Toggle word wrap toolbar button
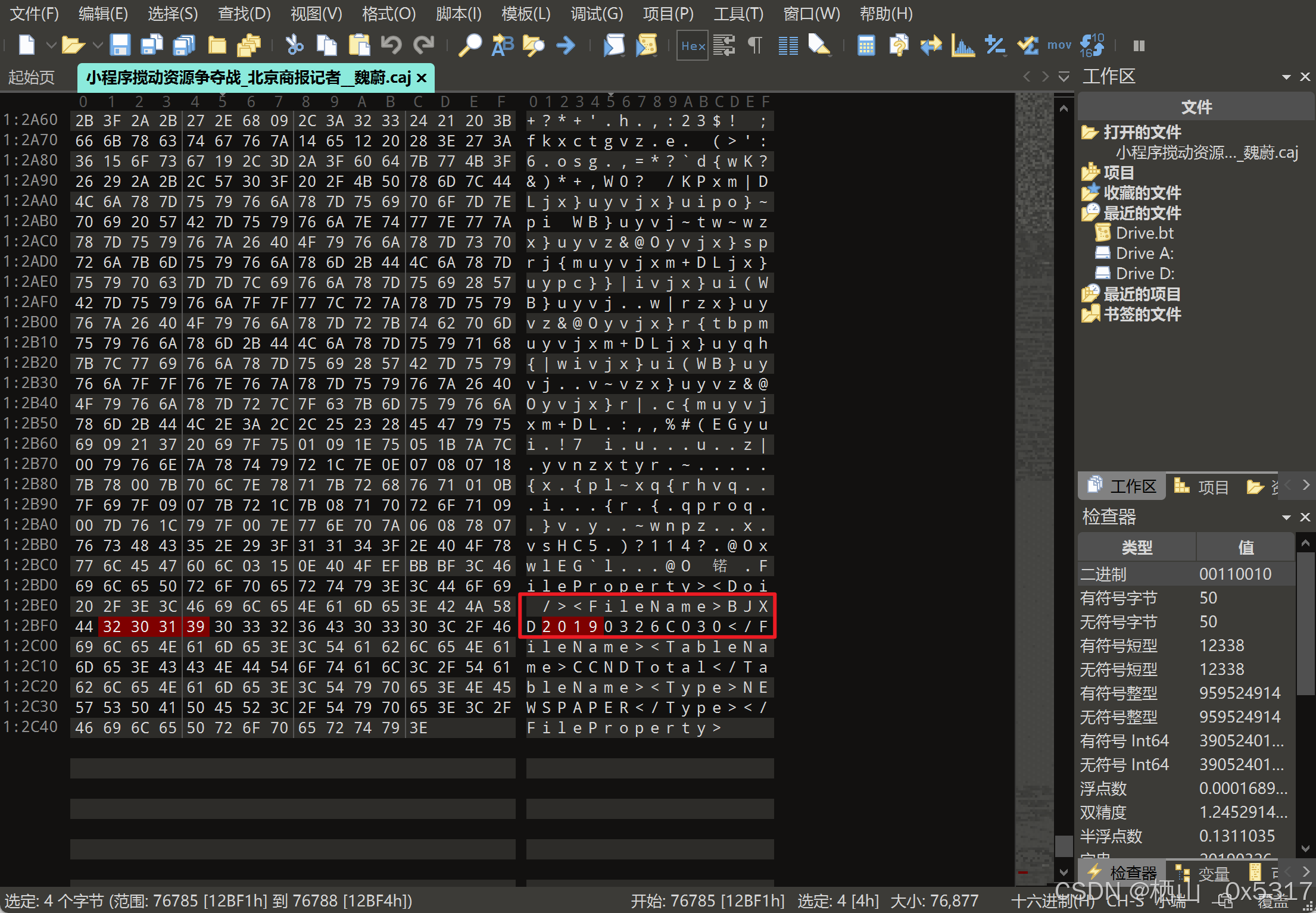Image resolution: width=1316 pixels, height=913 pixels. [x=724, y=45]
